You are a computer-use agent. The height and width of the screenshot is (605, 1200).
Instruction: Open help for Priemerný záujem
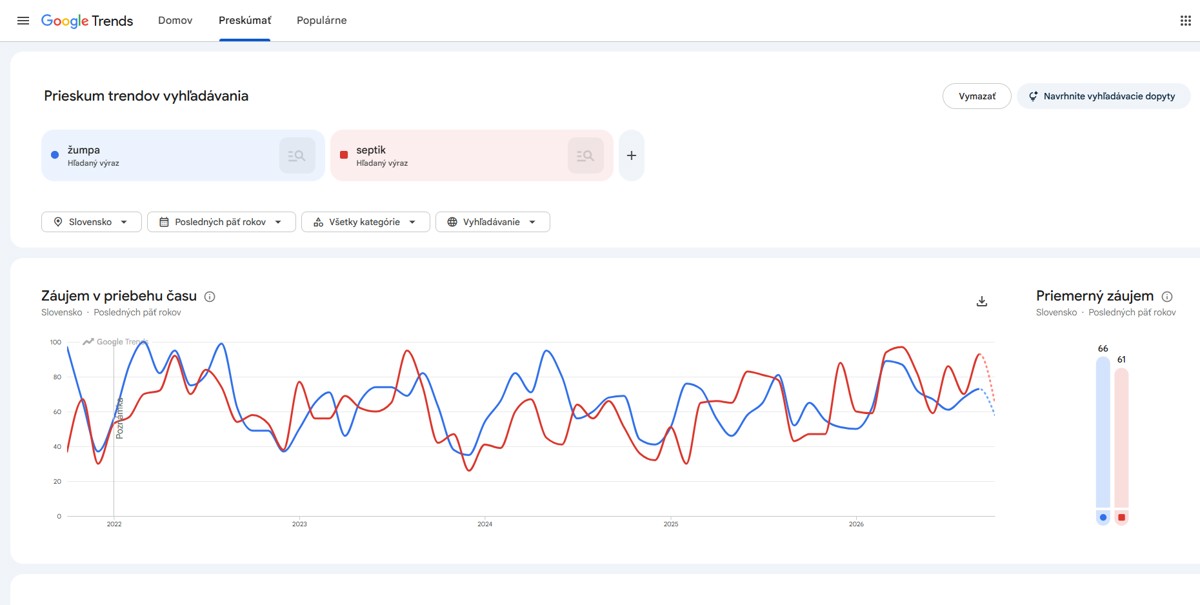[x=1167, y=296]
